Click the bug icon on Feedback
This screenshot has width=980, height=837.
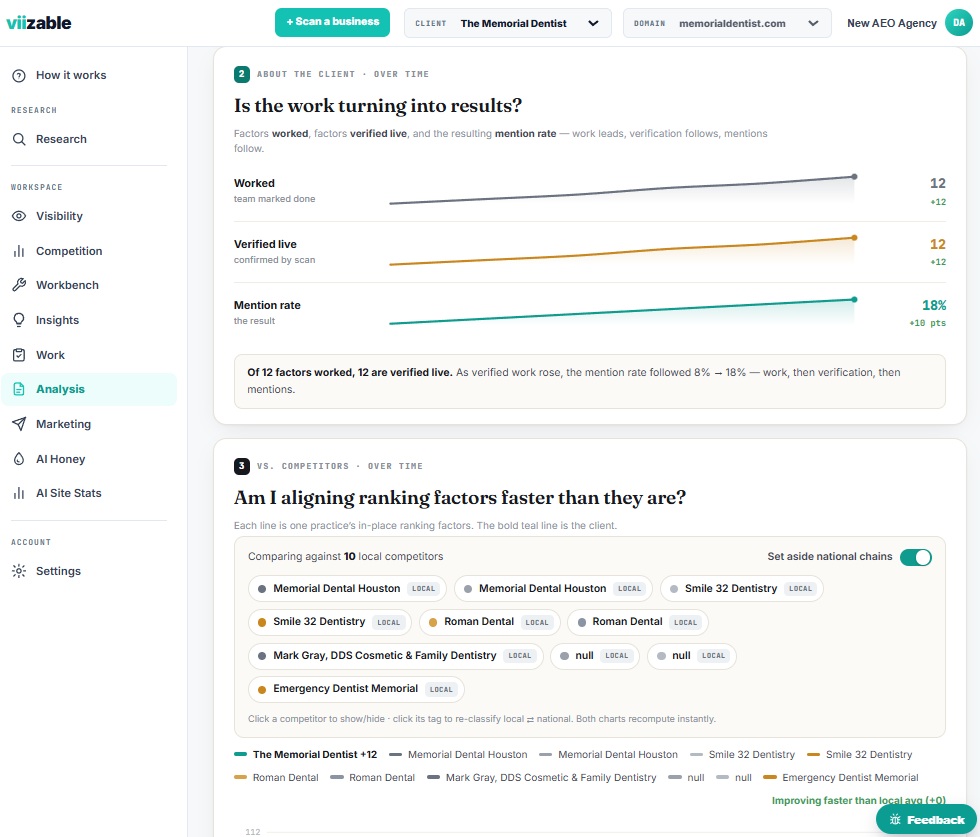pos(894,819)
